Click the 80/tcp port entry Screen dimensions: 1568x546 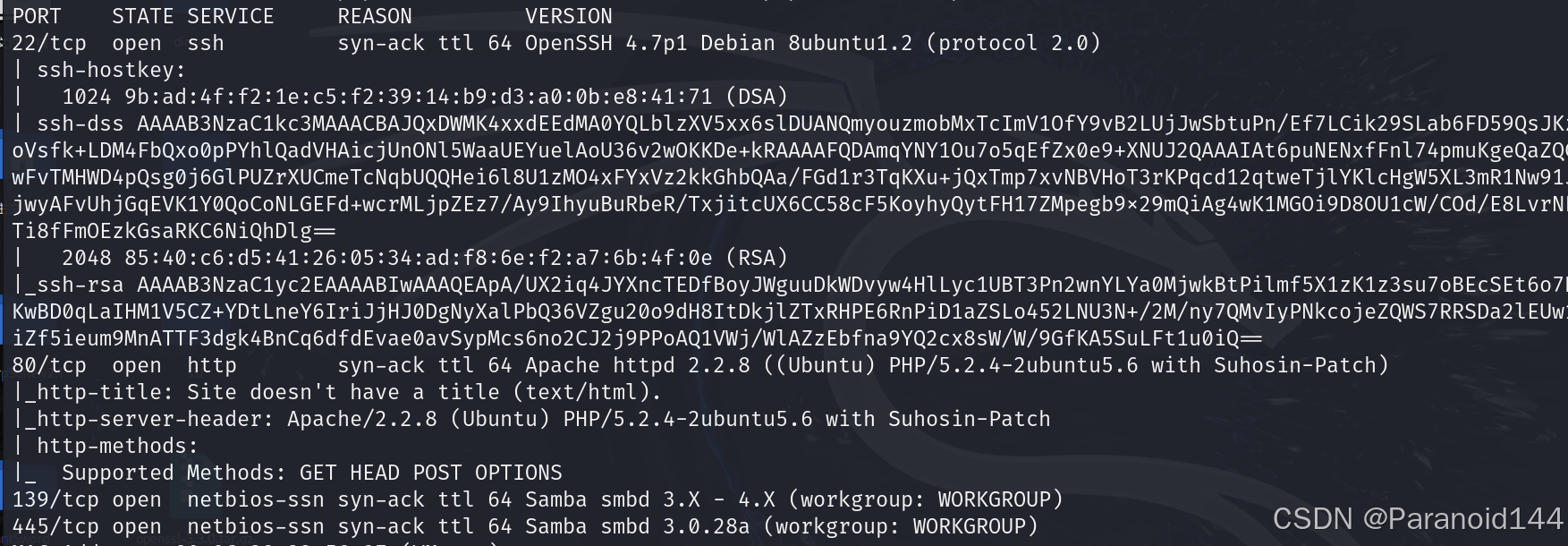click(49, 365)
